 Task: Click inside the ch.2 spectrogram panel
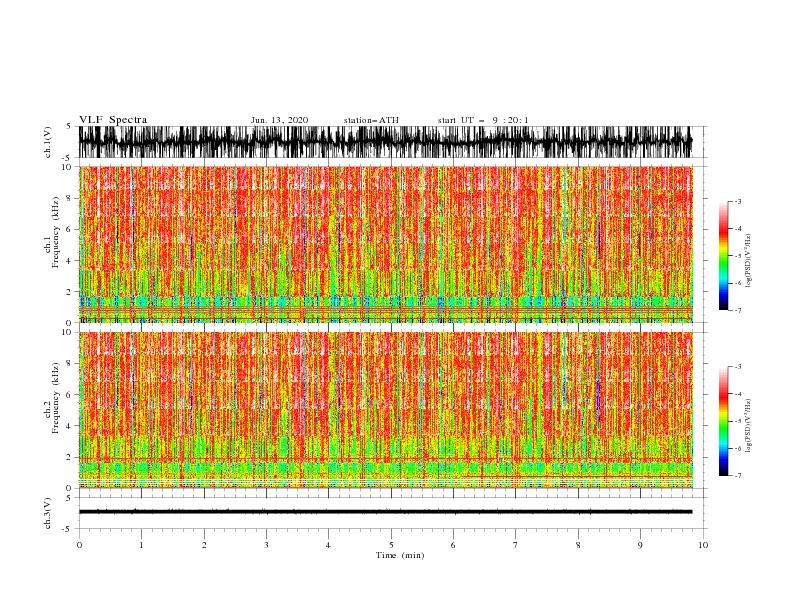point(385,410)
